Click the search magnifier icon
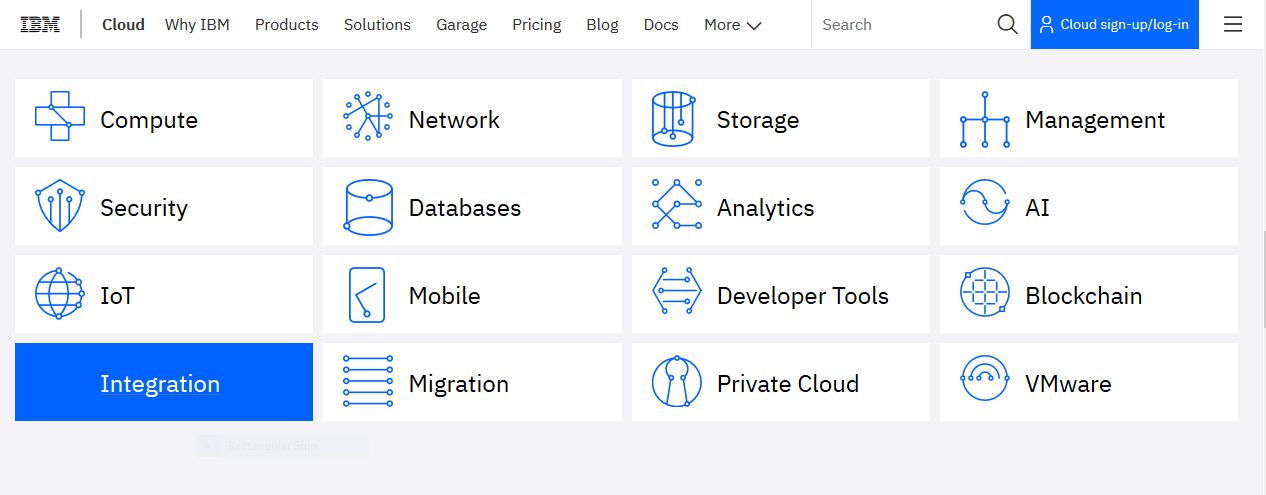This screenshot has width=1266, height=495. coord(1007,25)
